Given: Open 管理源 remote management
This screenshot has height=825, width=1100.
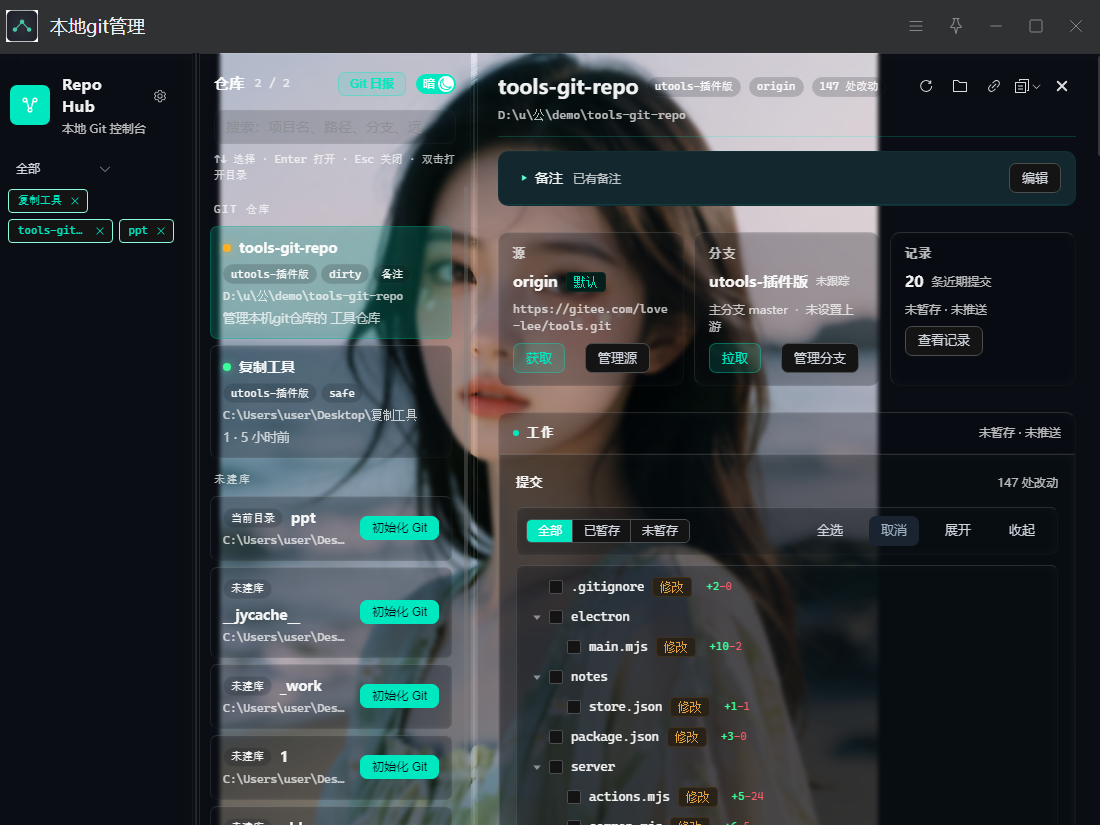Looking at the screenshot, I should pos(617,358).
